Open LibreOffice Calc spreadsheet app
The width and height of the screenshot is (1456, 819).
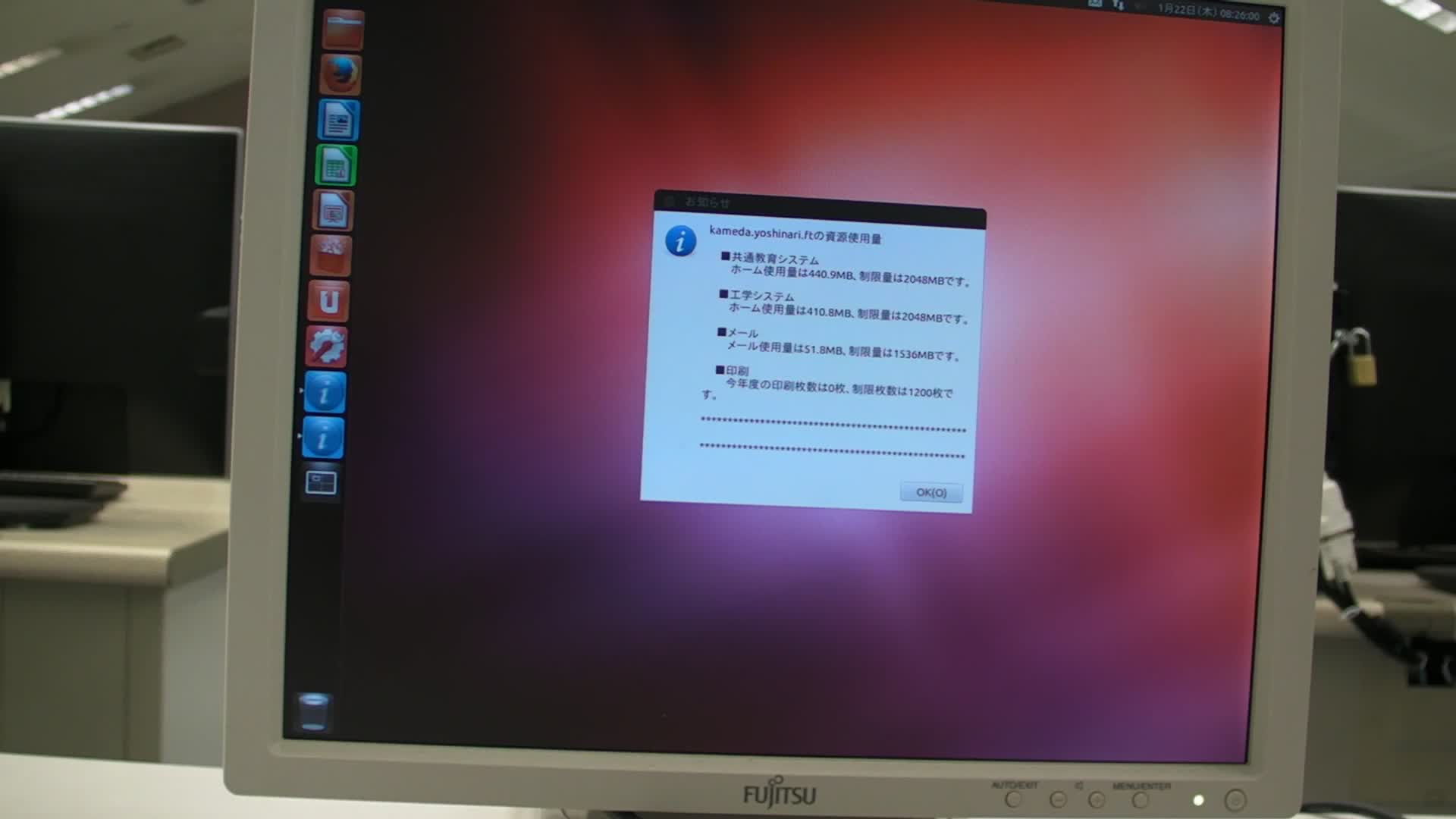pos(336,165)
